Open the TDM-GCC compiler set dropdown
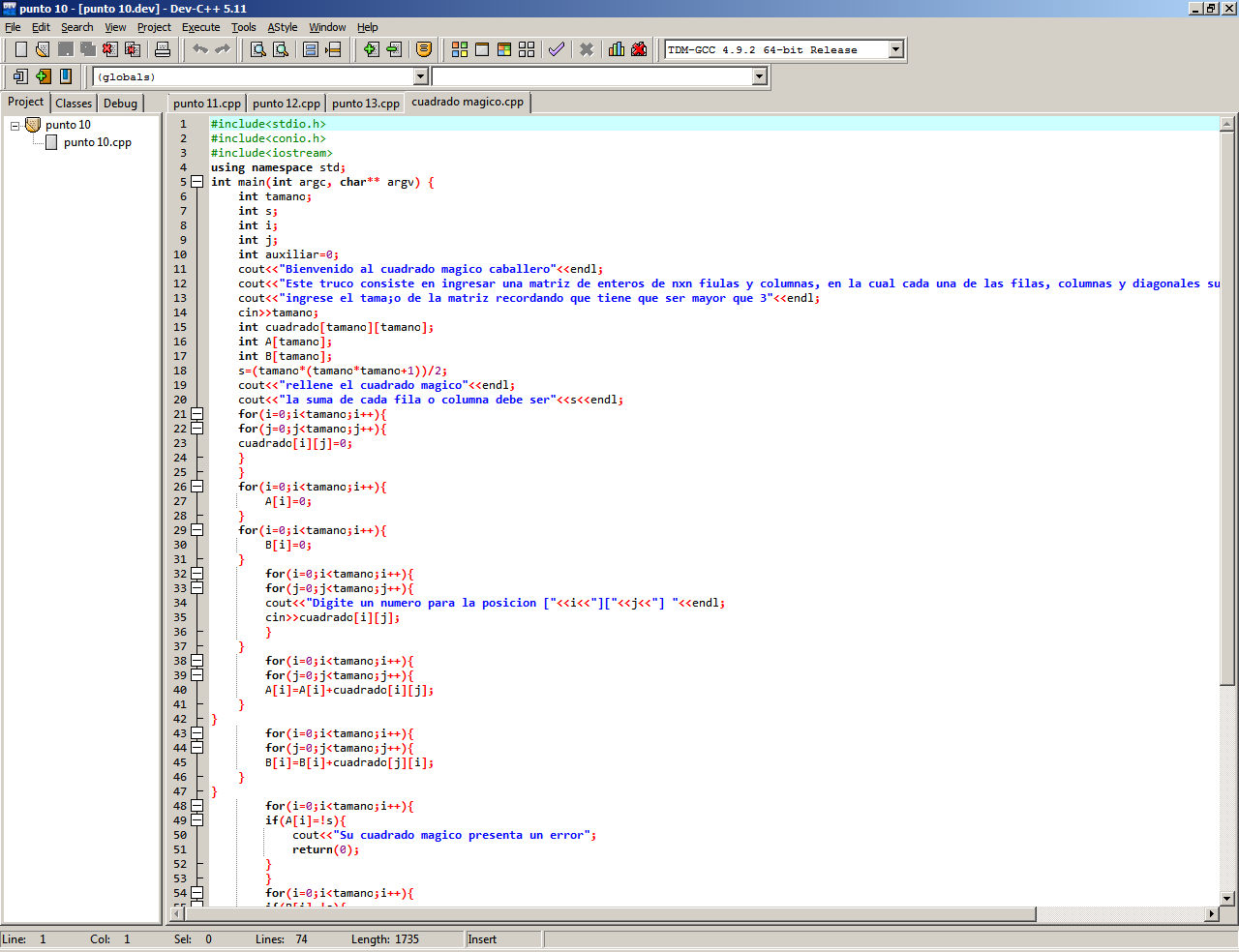 [x=895, y=49]
